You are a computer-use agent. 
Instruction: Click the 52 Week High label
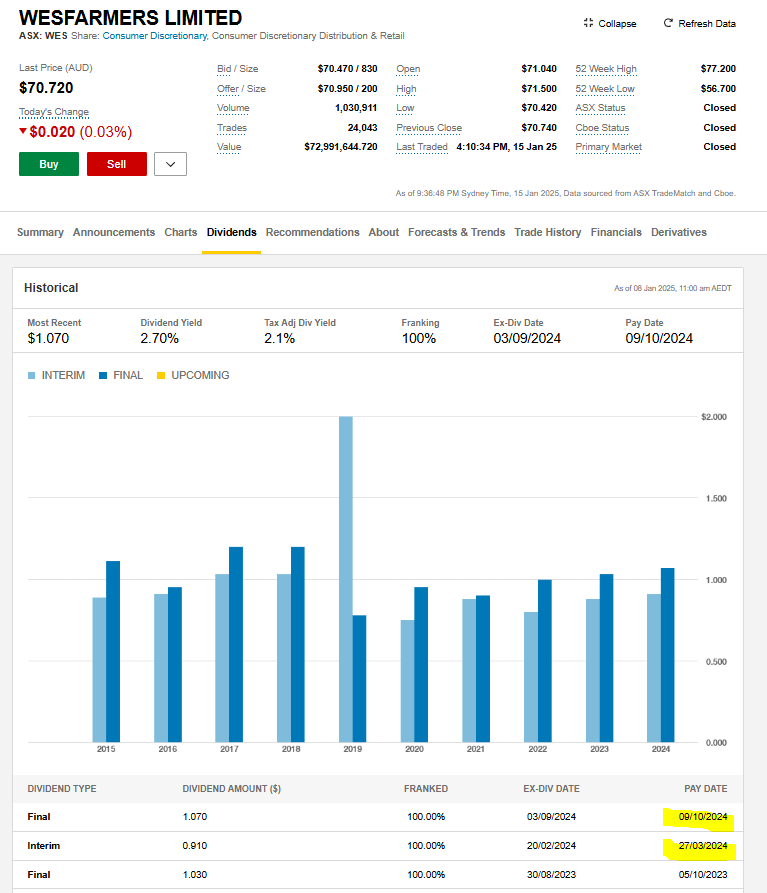click(x=606, y=69)
